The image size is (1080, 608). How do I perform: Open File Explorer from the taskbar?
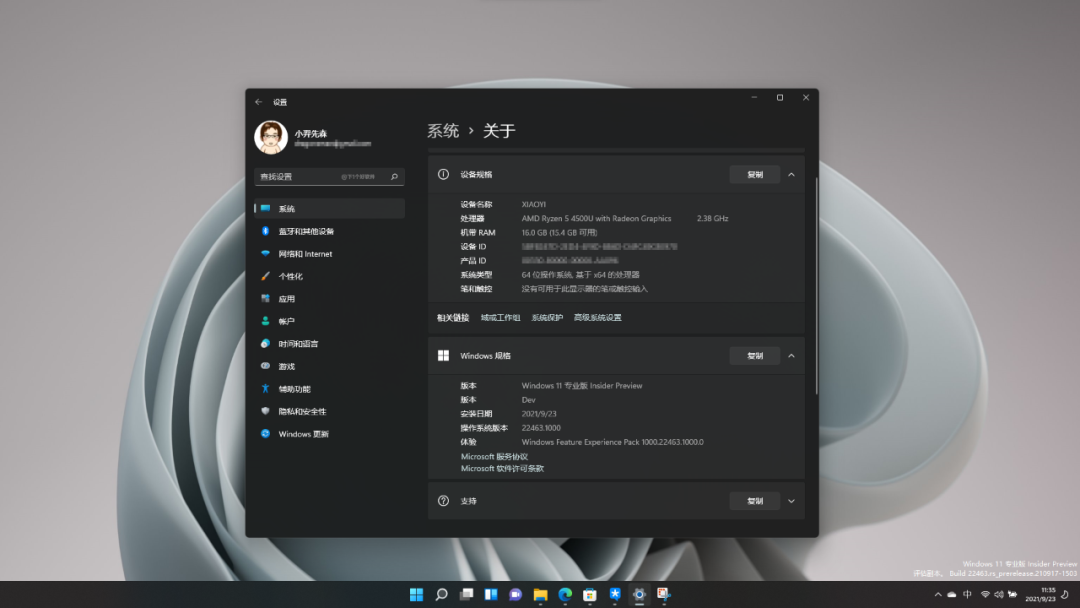540,594
